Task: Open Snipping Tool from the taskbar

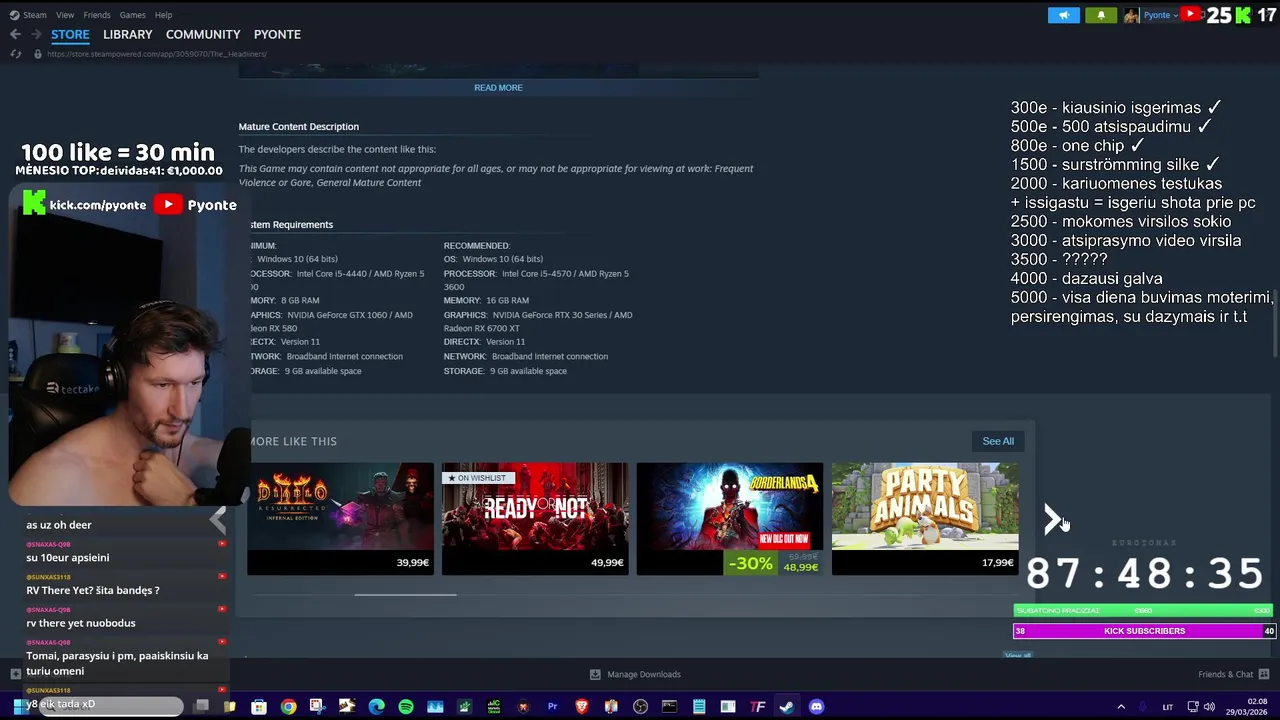Action: (317, 707)
